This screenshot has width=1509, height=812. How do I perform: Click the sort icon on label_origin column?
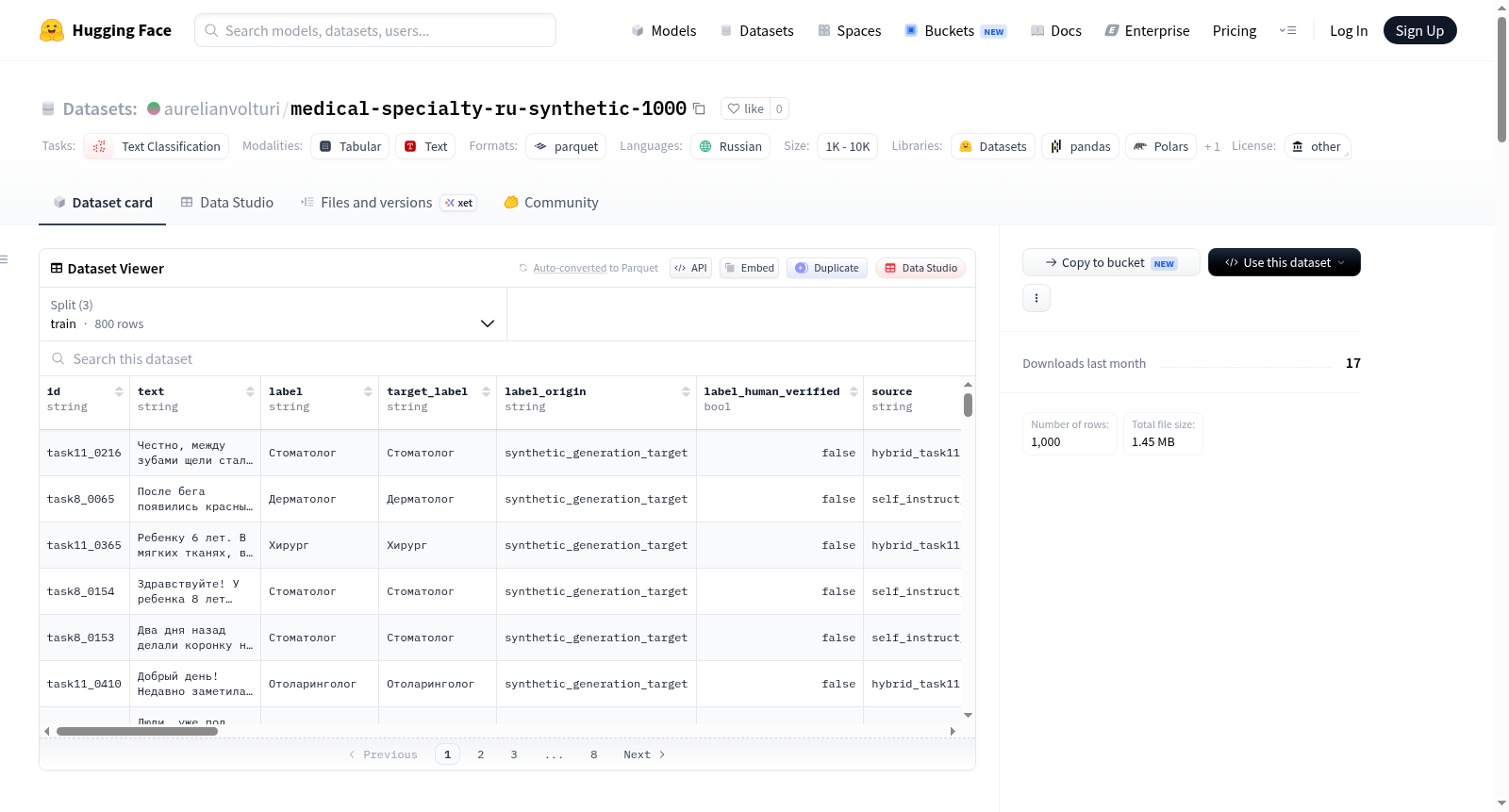coord(686,391)
